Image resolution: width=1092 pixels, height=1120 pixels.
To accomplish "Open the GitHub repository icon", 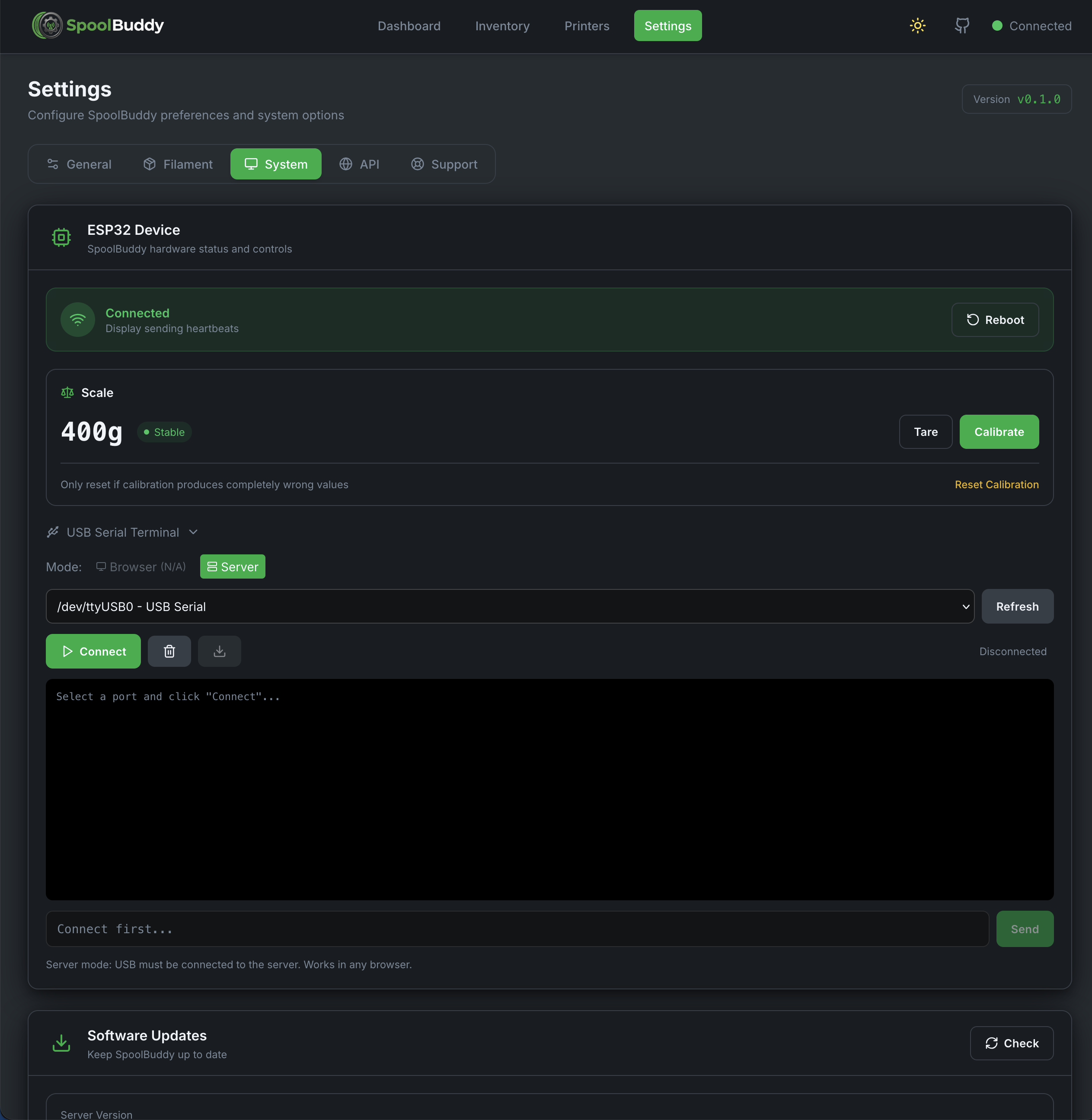I will tap(962, 25).
